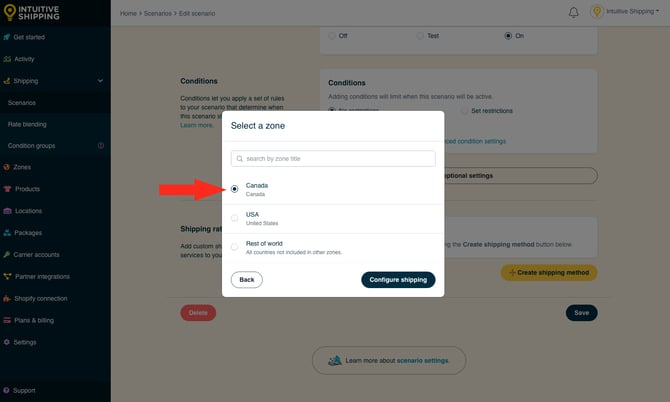Viewport: 670px width, 402px height.
Task: Open the Support sidebar item
Action: point(24,390)
